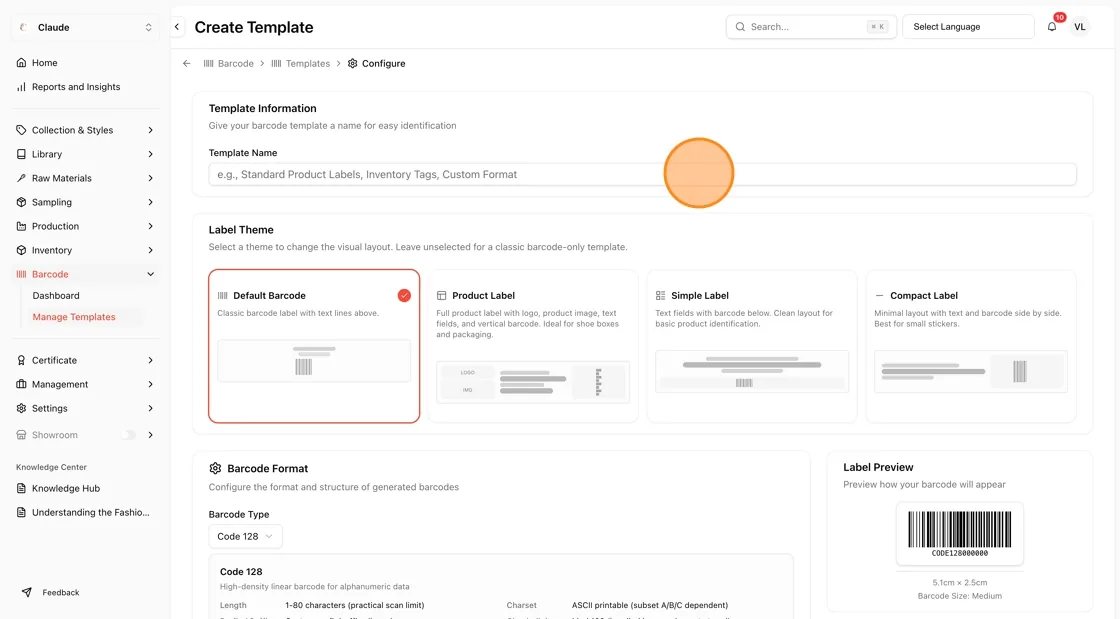This screenshot has width=1120, height=619.
Task: Expand the Collection & Styles chevron
Action: [x=150, y=130]
